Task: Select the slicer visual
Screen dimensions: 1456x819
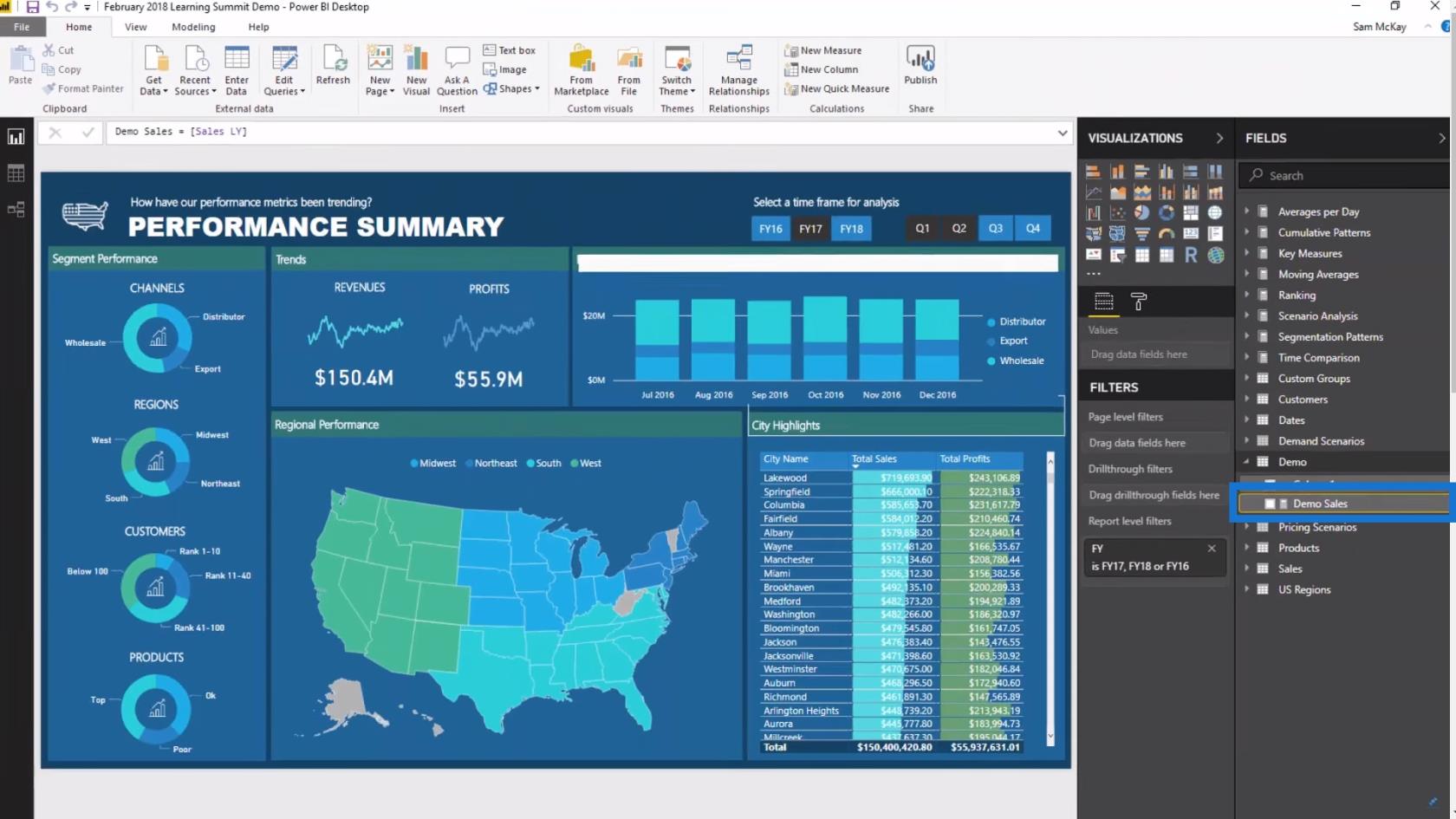Action: coord(1118,255)
